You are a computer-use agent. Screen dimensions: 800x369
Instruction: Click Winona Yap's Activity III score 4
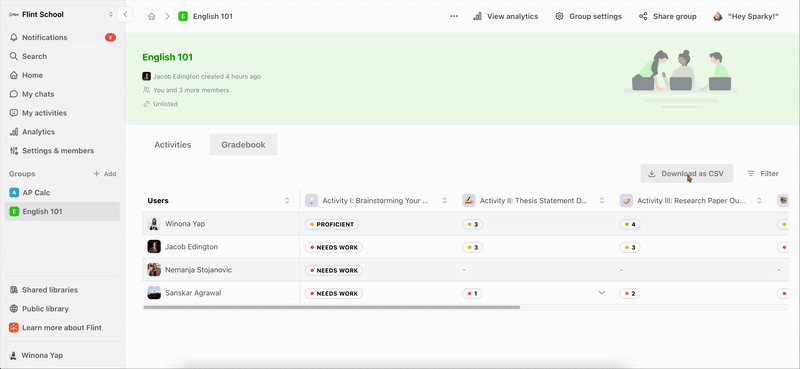pos(630,224)
